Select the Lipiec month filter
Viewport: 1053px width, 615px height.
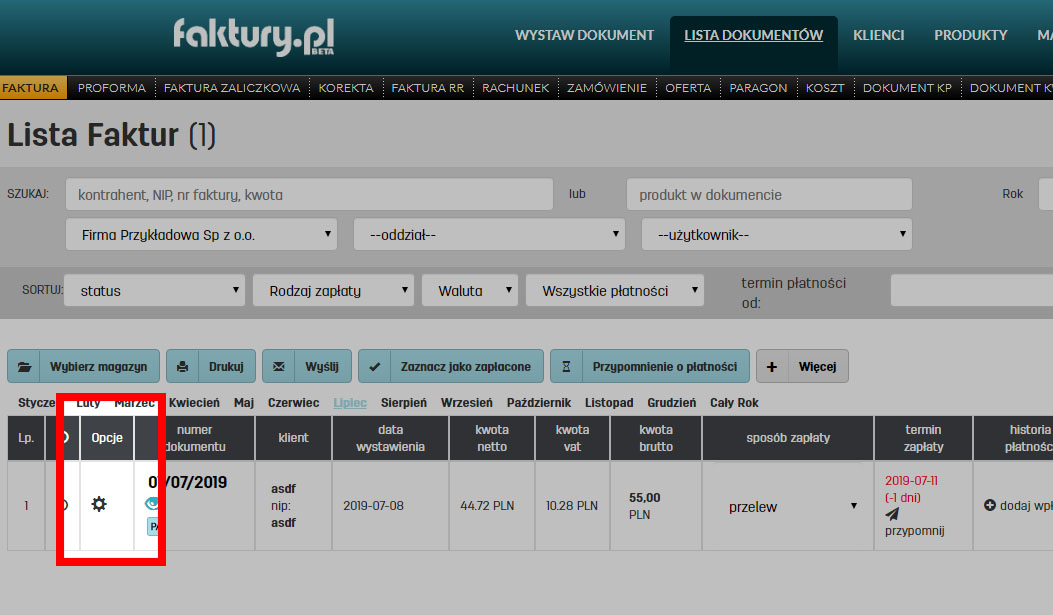point(350,403)
